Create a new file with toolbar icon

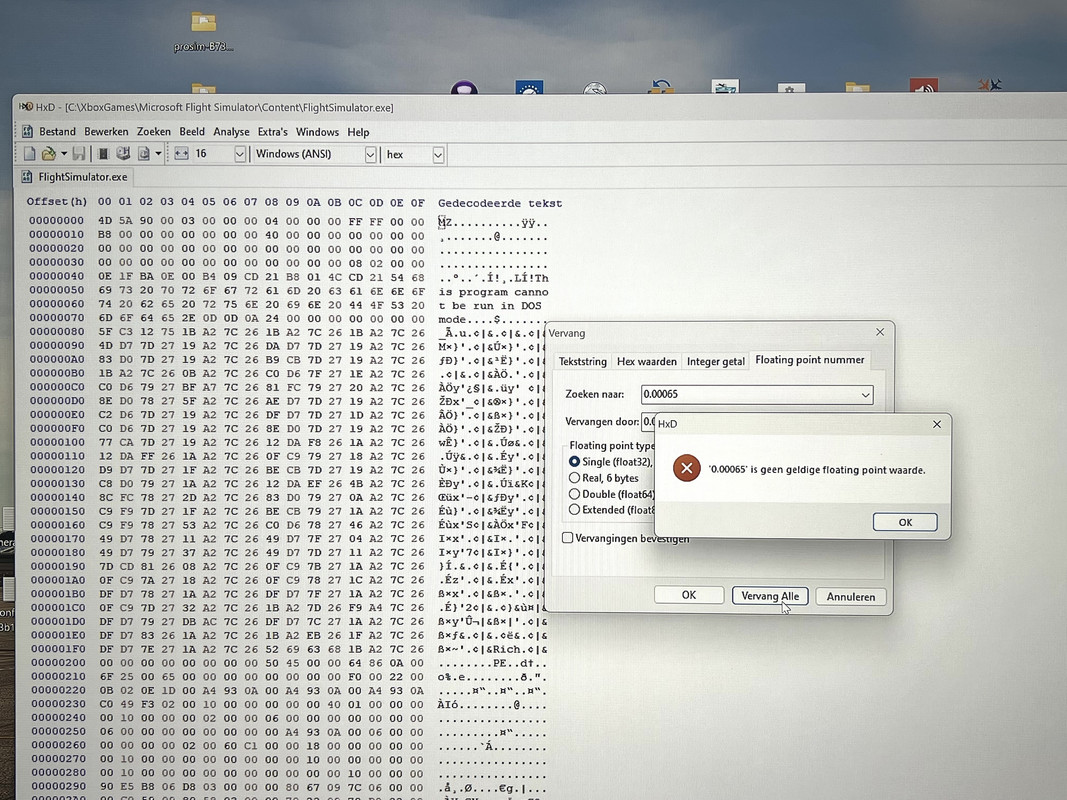pos(29,154)
